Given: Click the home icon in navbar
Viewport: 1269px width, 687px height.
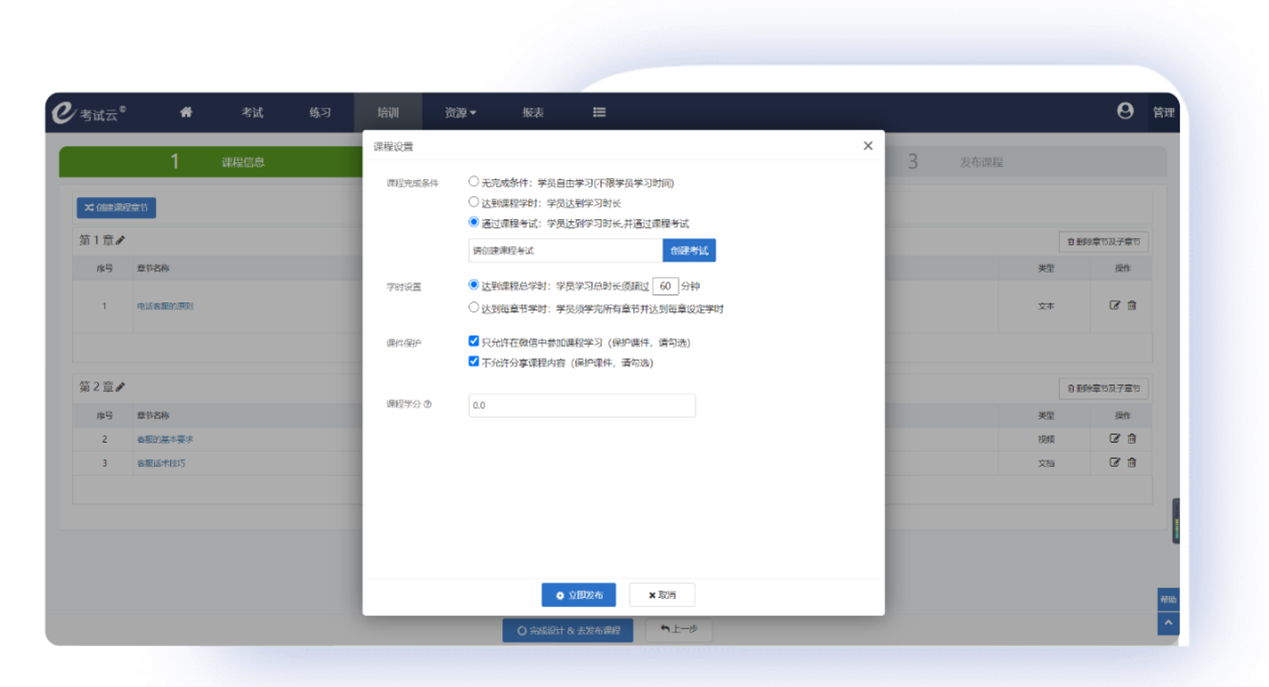Looking at the screenshot, I should coord(186,112).
